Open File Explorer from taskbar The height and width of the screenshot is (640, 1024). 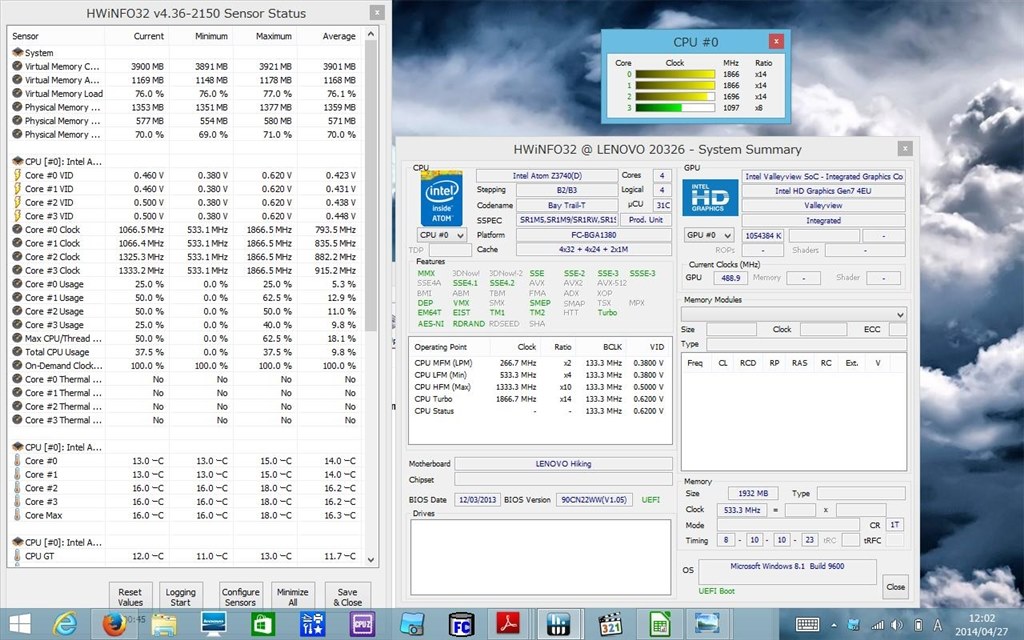point(163,624)
